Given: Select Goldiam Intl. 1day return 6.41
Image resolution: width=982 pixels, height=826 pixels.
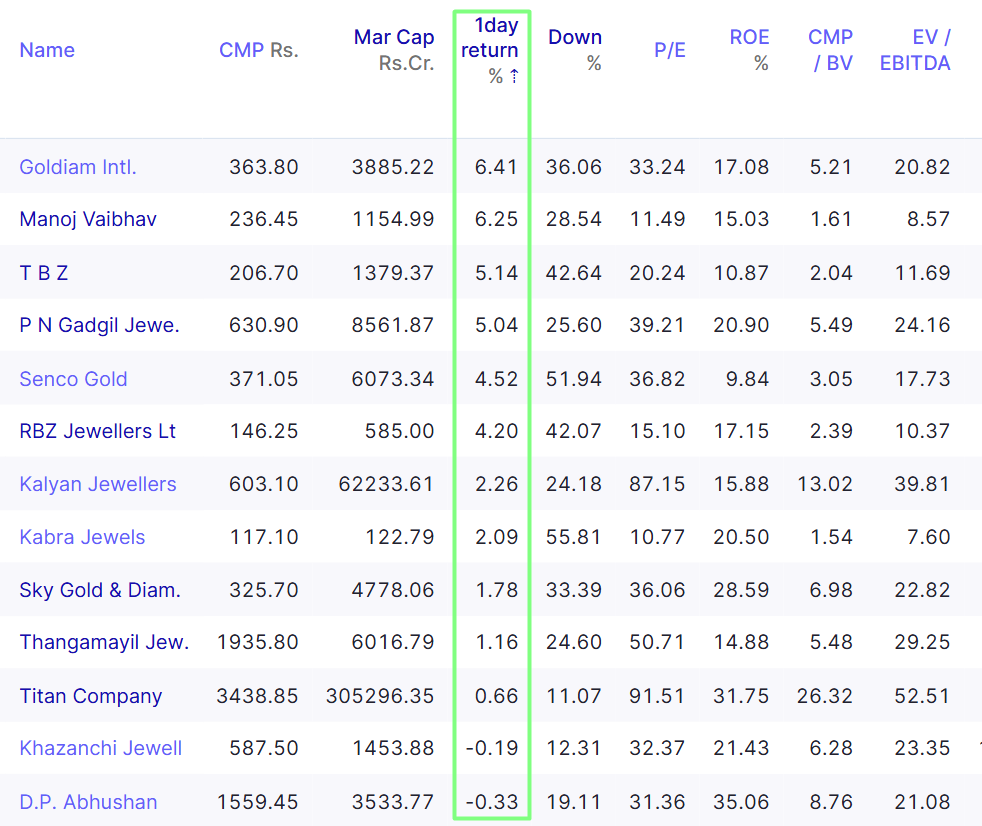Looking at the screenshot, I should [x=497, y=167].
